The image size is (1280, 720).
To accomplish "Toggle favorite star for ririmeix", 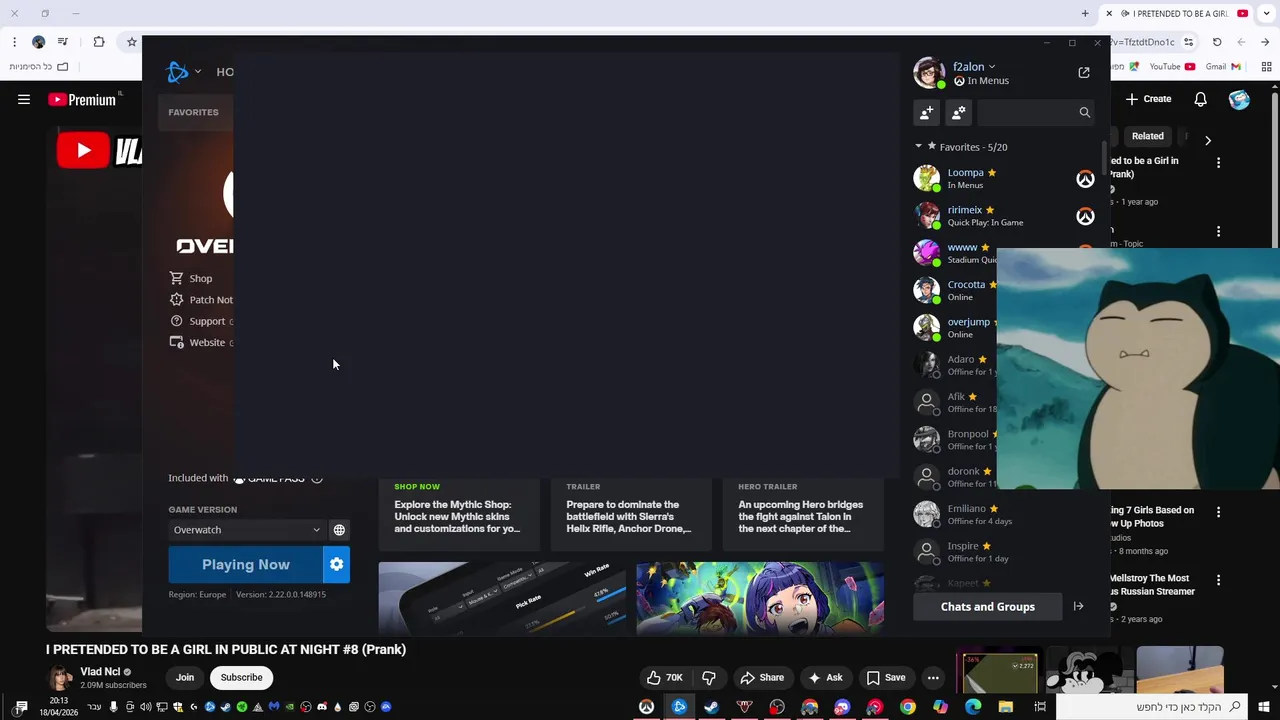I will point(990,210).
